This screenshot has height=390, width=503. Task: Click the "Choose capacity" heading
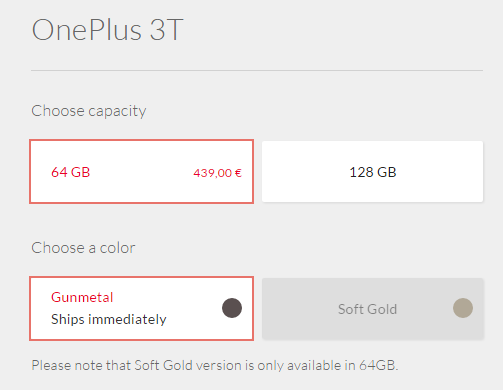[x=89, y=111]
